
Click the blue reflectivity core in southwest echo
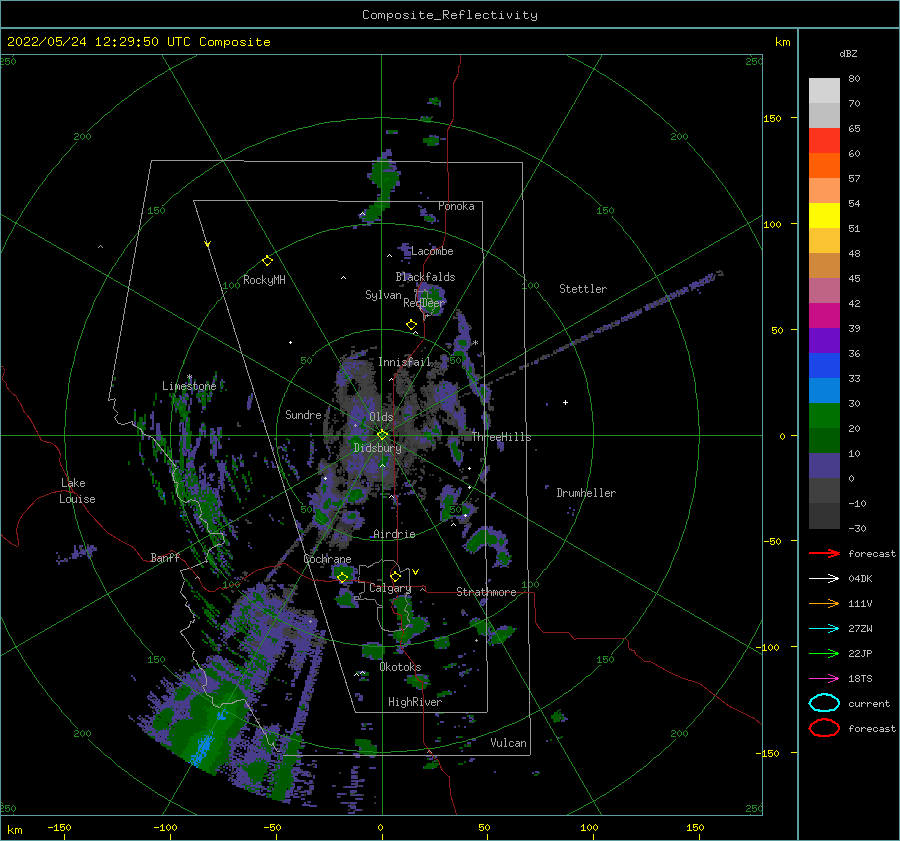(201, 747)
